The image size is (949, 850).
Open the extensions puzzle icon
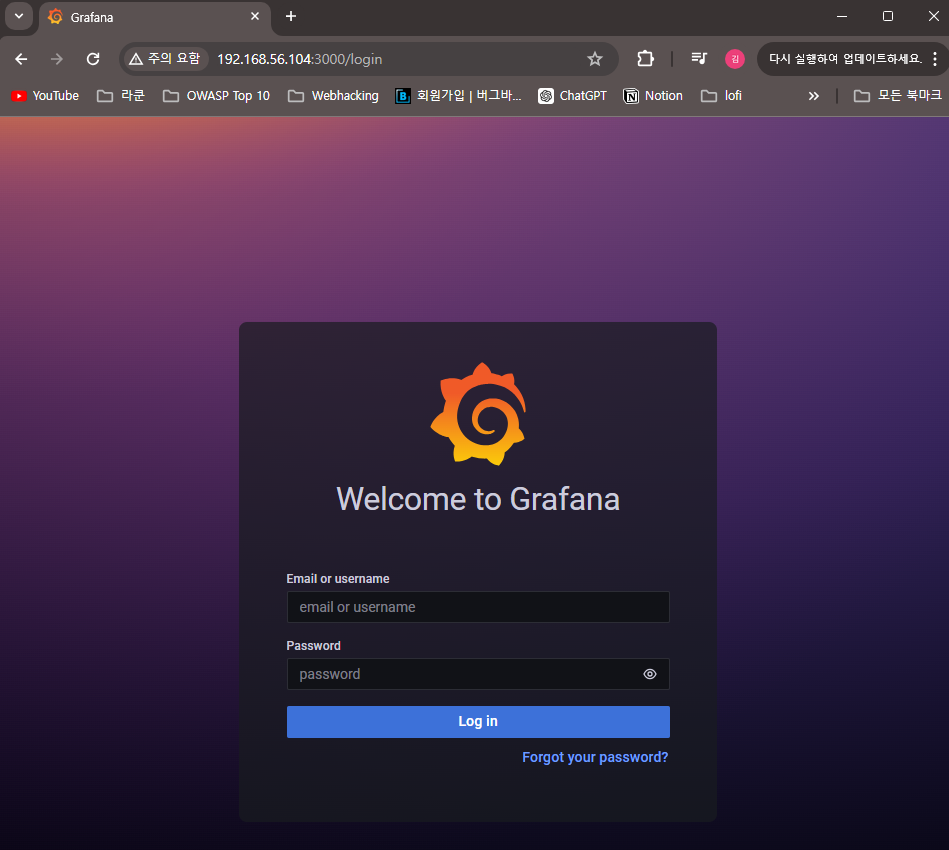pyautogui.click(x=645, y=59)
